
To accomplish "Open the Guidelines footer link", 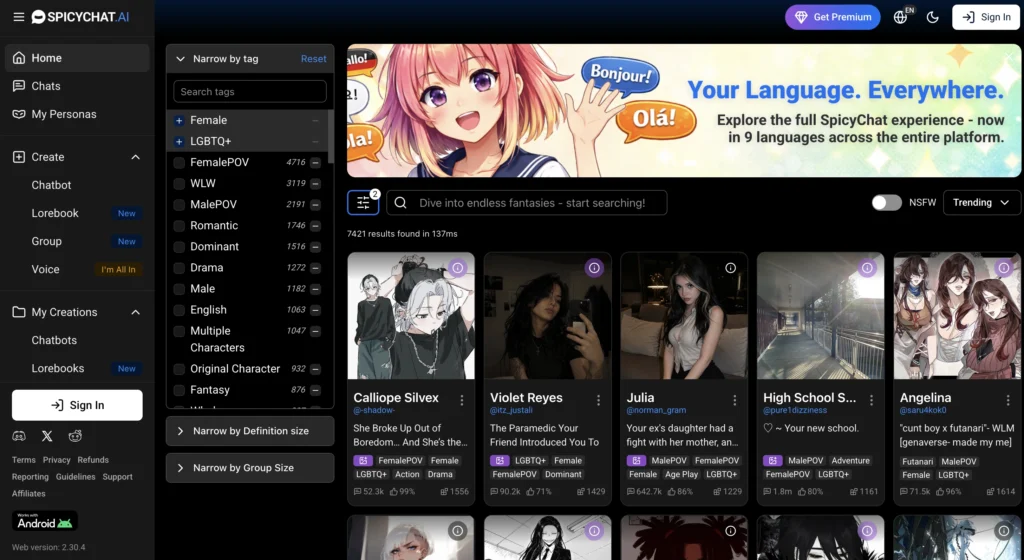I will click(x=75, y=477).
